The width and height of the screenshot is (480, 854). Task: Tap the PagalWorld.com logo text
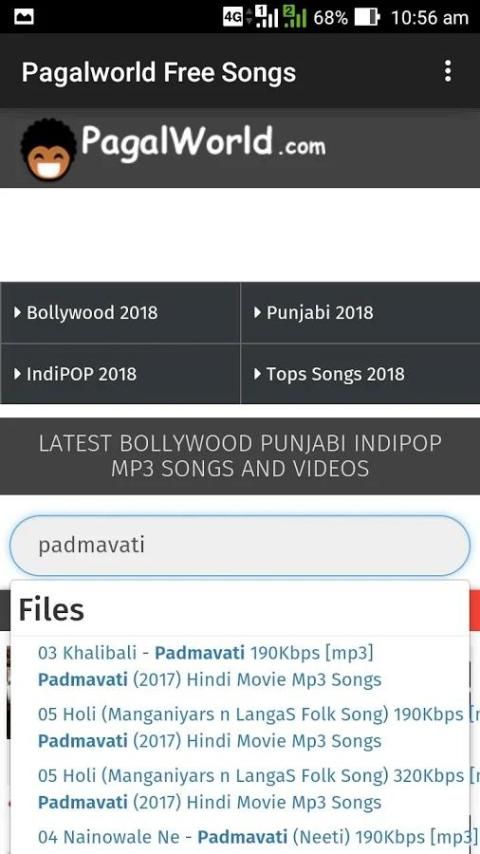(203, 143)
